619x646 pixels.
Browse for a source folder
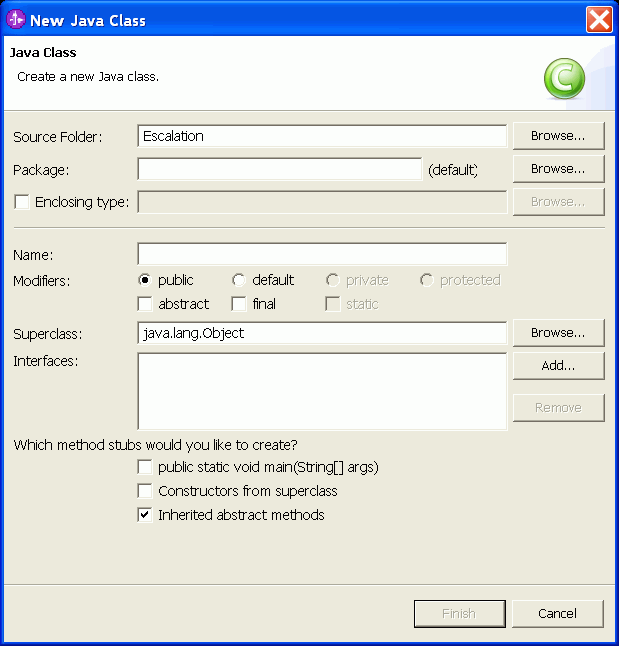558,136
